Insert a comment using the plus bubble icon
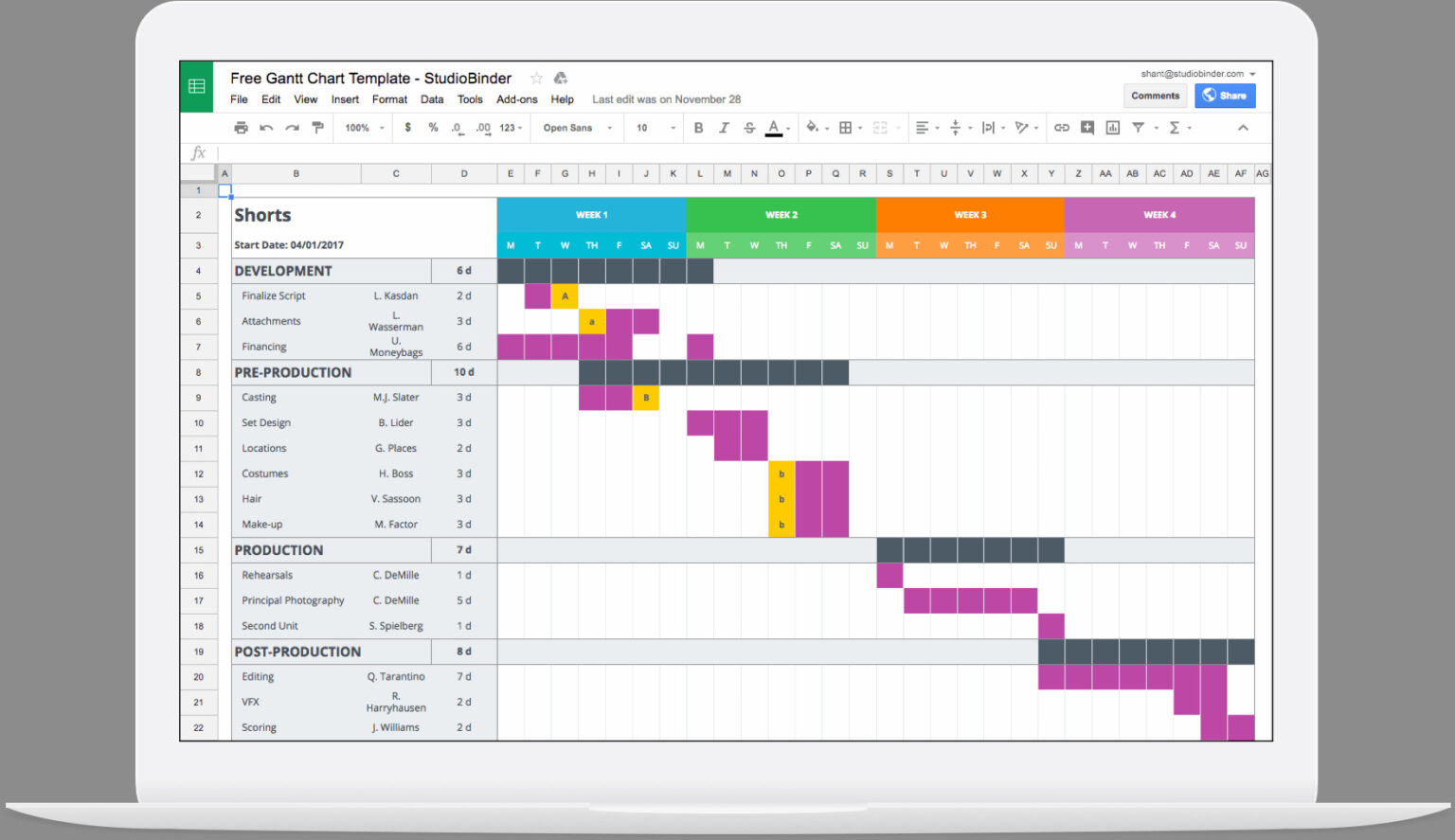 1087,128
